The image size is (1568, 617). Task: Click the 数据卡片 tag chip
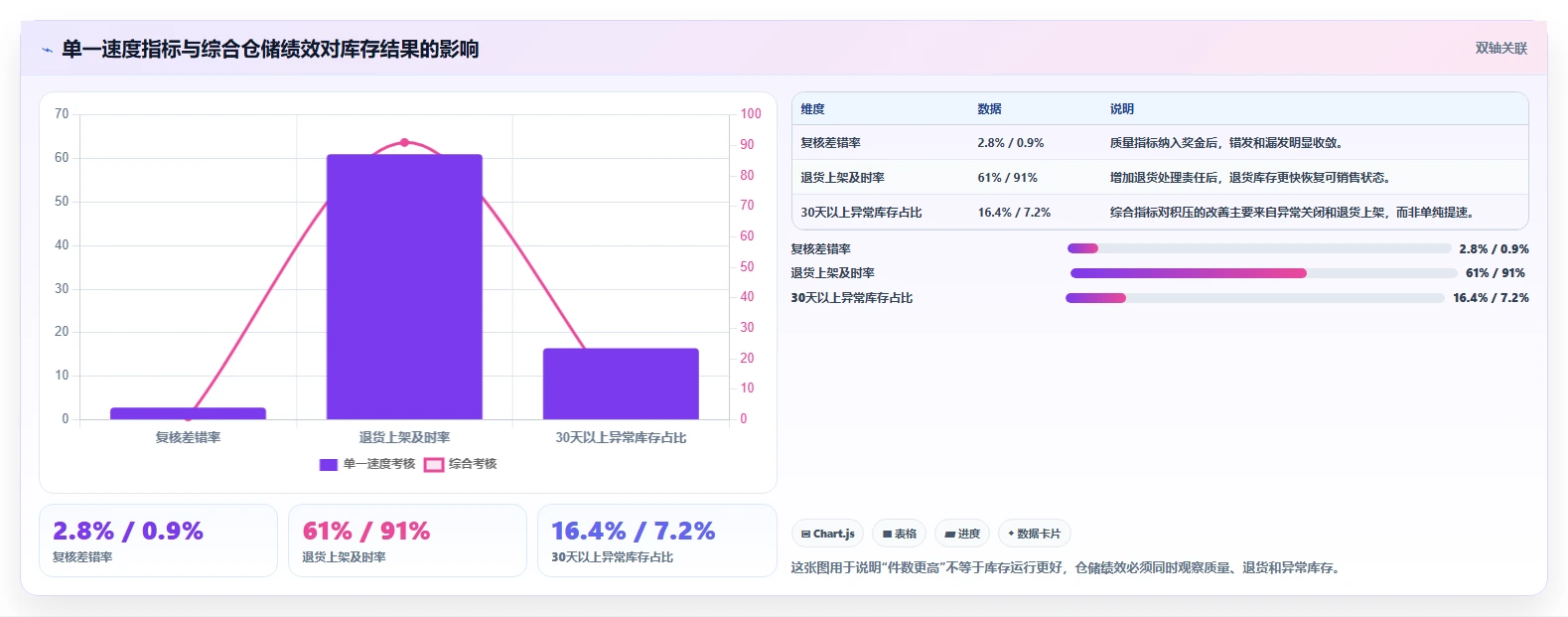pyautogui.click(x=1035, y=534)
